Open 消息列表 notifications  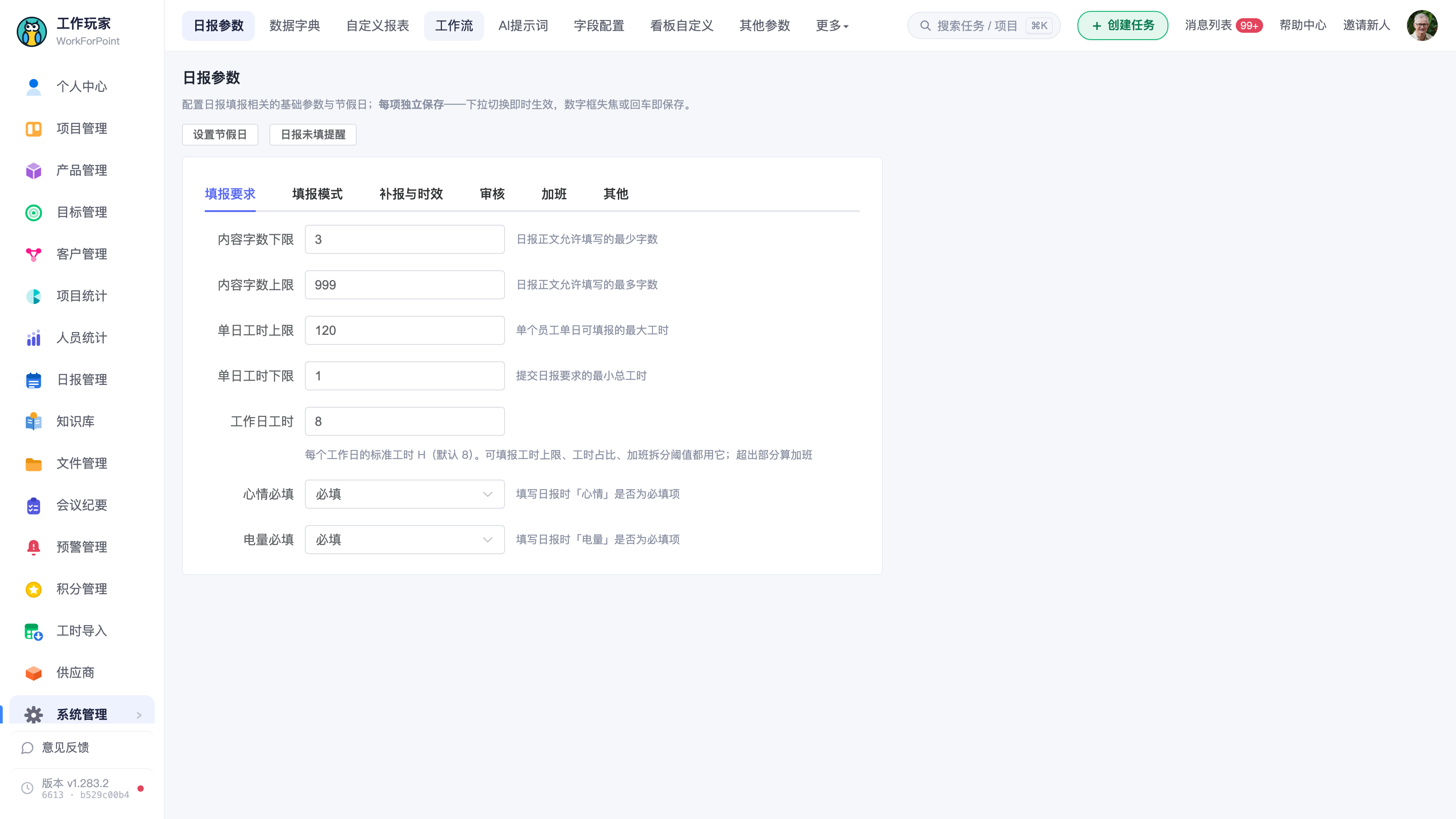pos(1223,25)
